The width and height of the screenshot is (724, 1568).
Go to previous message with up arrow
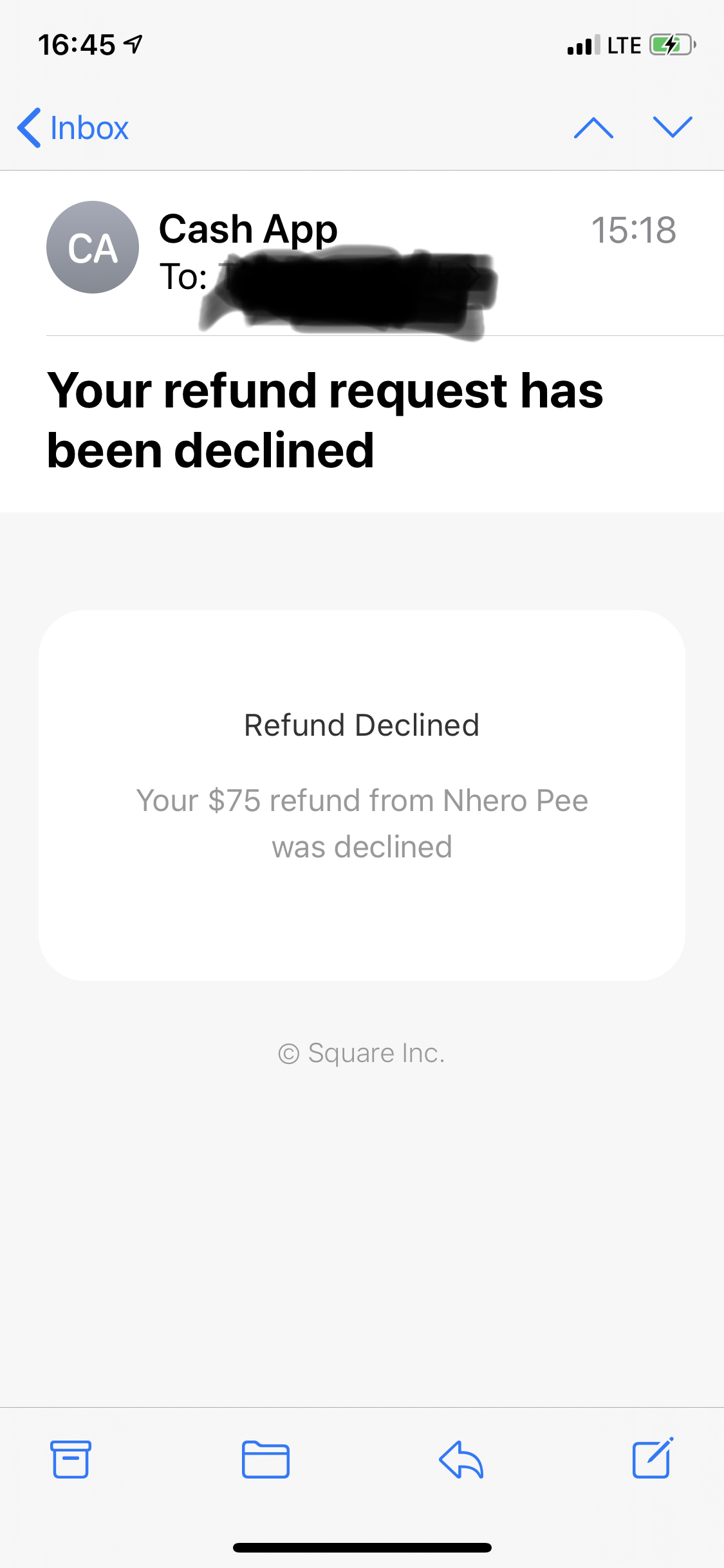tap(593, 127)
